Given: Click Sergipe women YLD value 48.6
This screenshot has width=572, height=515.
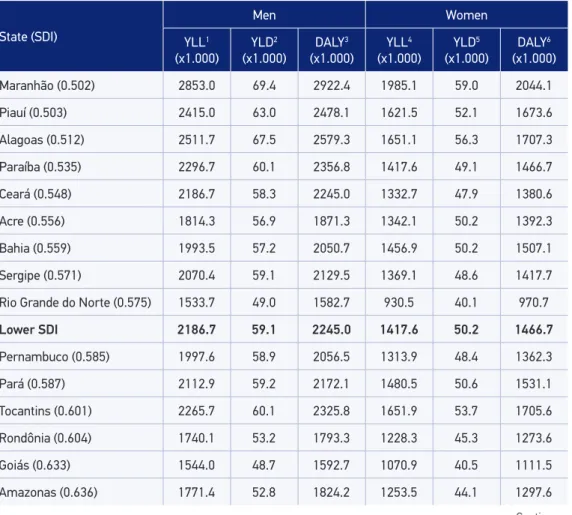Looking at the screenshot, I should click(x=466, y=275).
